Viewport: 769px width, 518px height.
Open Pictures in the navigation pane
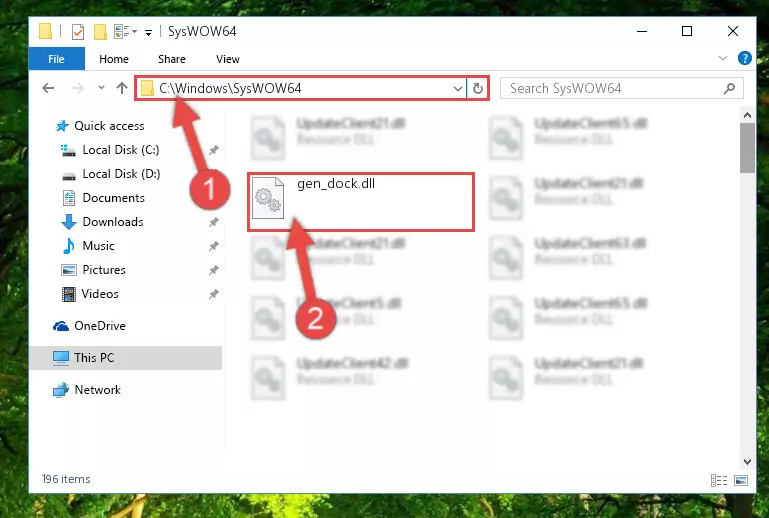click(103, 270)
